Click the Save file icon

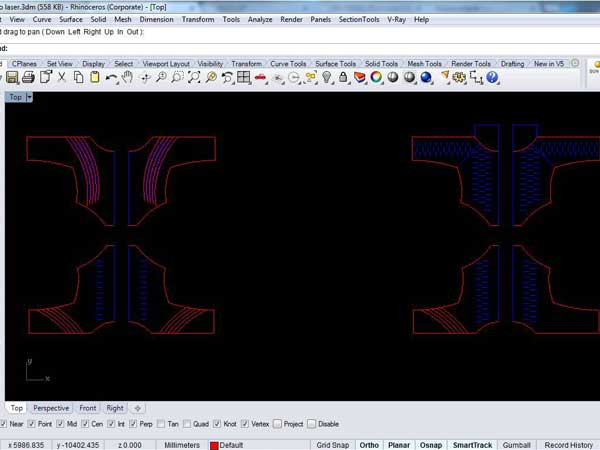[x=12, y=77]
